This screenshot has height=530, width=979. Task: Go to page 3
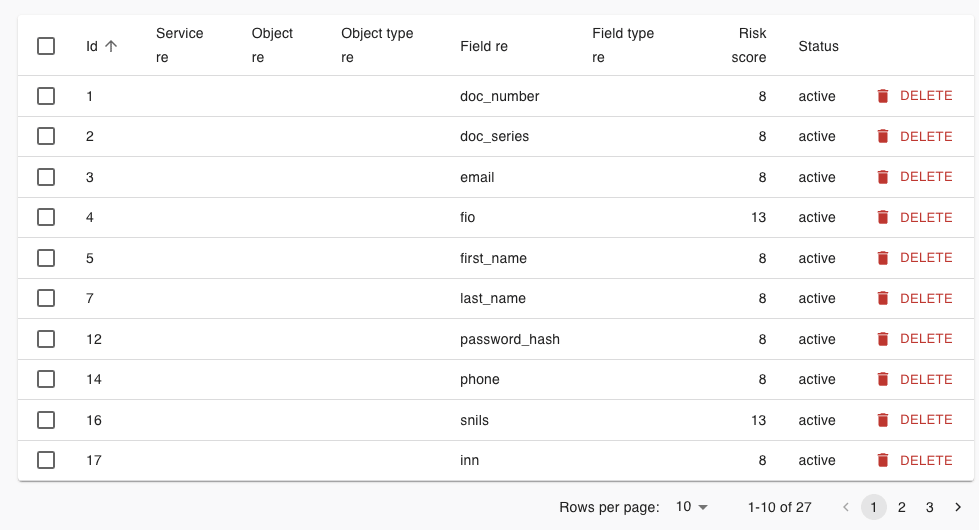pos(930,507)
